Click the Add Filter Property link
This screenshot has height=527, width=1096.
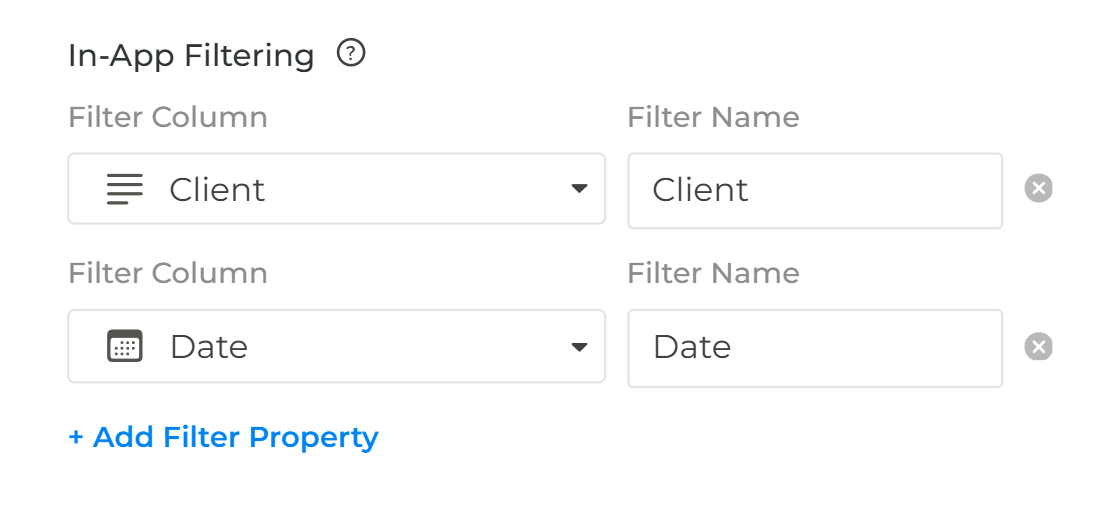(235, 437)
